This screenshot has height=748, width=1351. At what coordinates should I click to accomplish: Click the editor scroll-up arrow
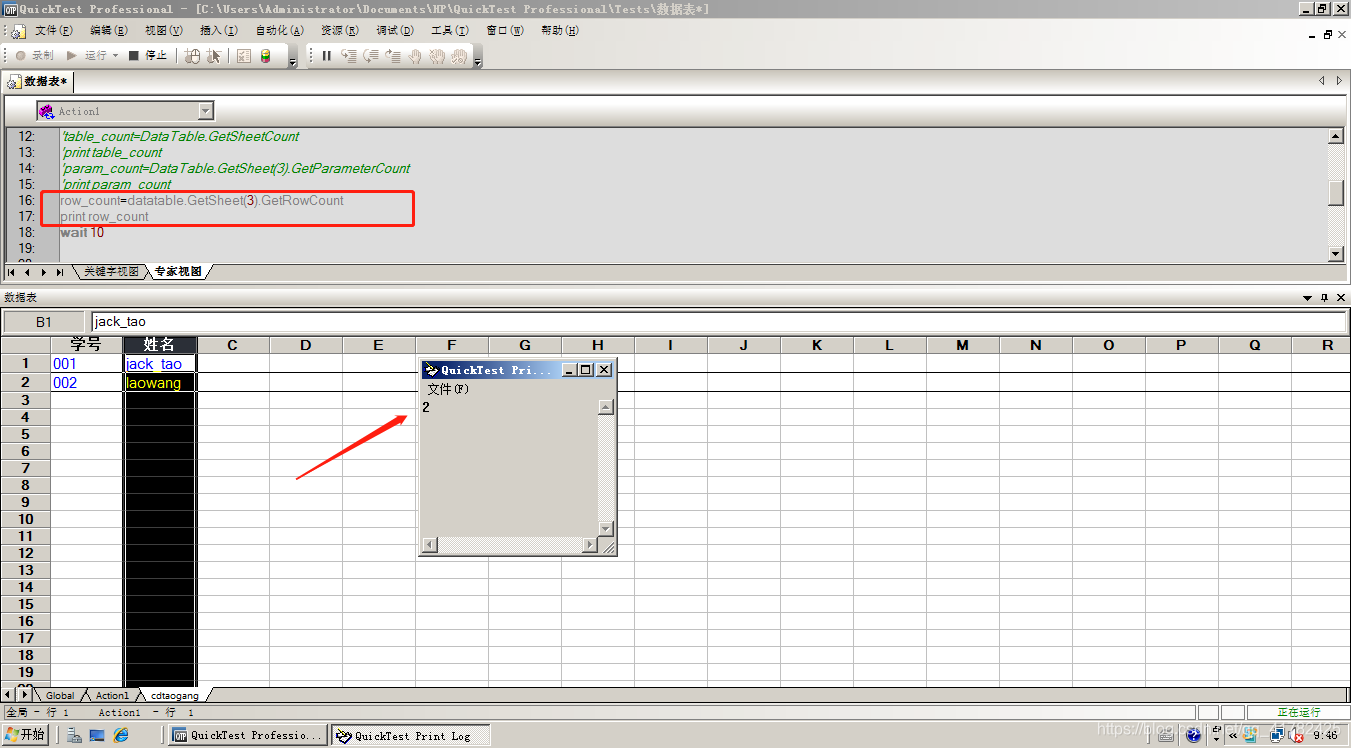(x=1336, y=136)
